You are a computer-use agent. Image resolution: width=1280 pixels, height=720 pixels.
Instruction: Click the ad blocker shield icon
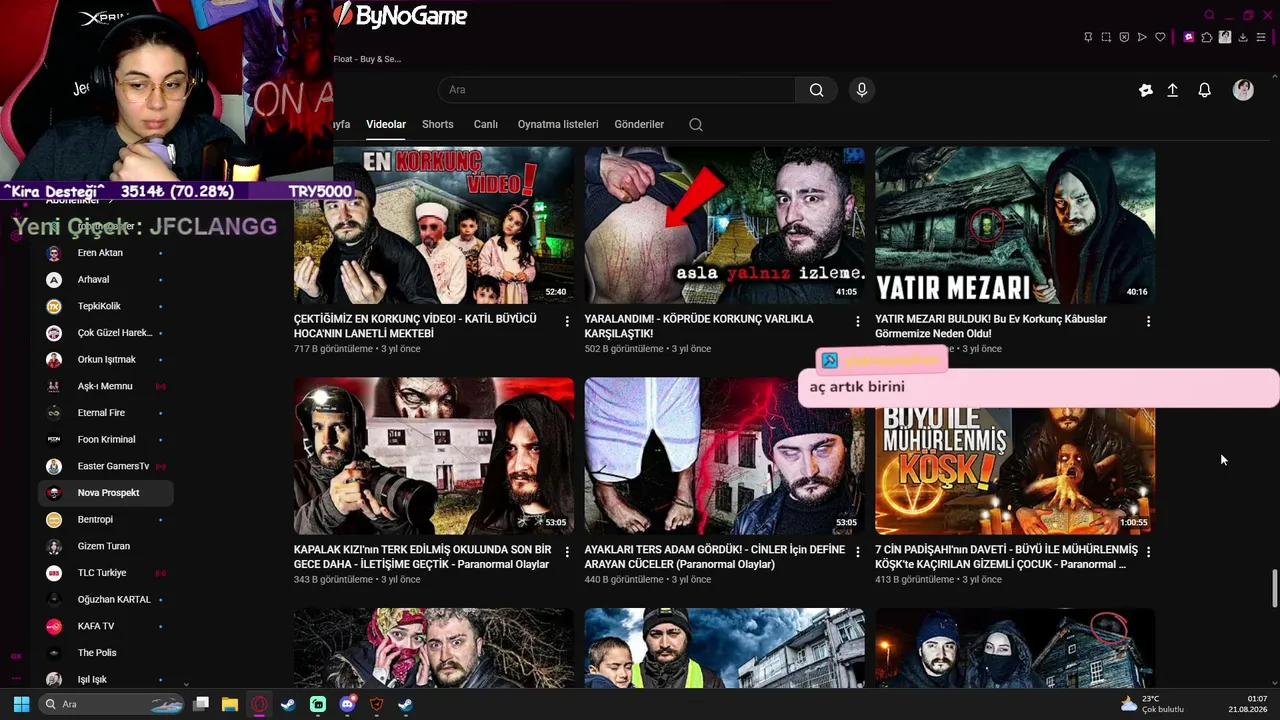[x=1124, y=37]
